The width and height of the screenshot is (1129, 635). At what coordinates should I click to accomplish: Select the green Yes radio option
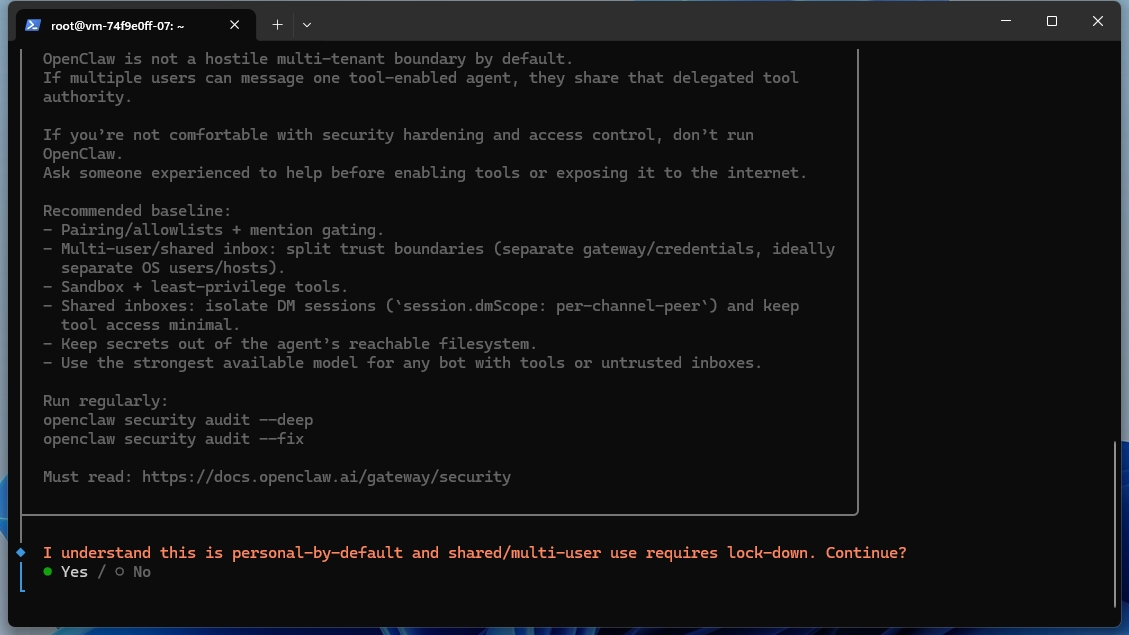[x=66, y=572]
